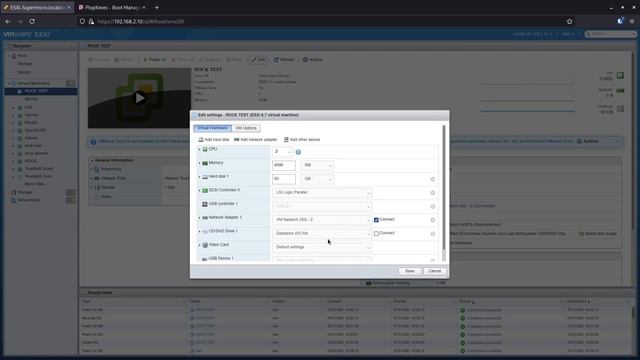Screen dimensions: 640x360
Task: Click the CPU hardware icon in dialog
Action: (205, 149)
